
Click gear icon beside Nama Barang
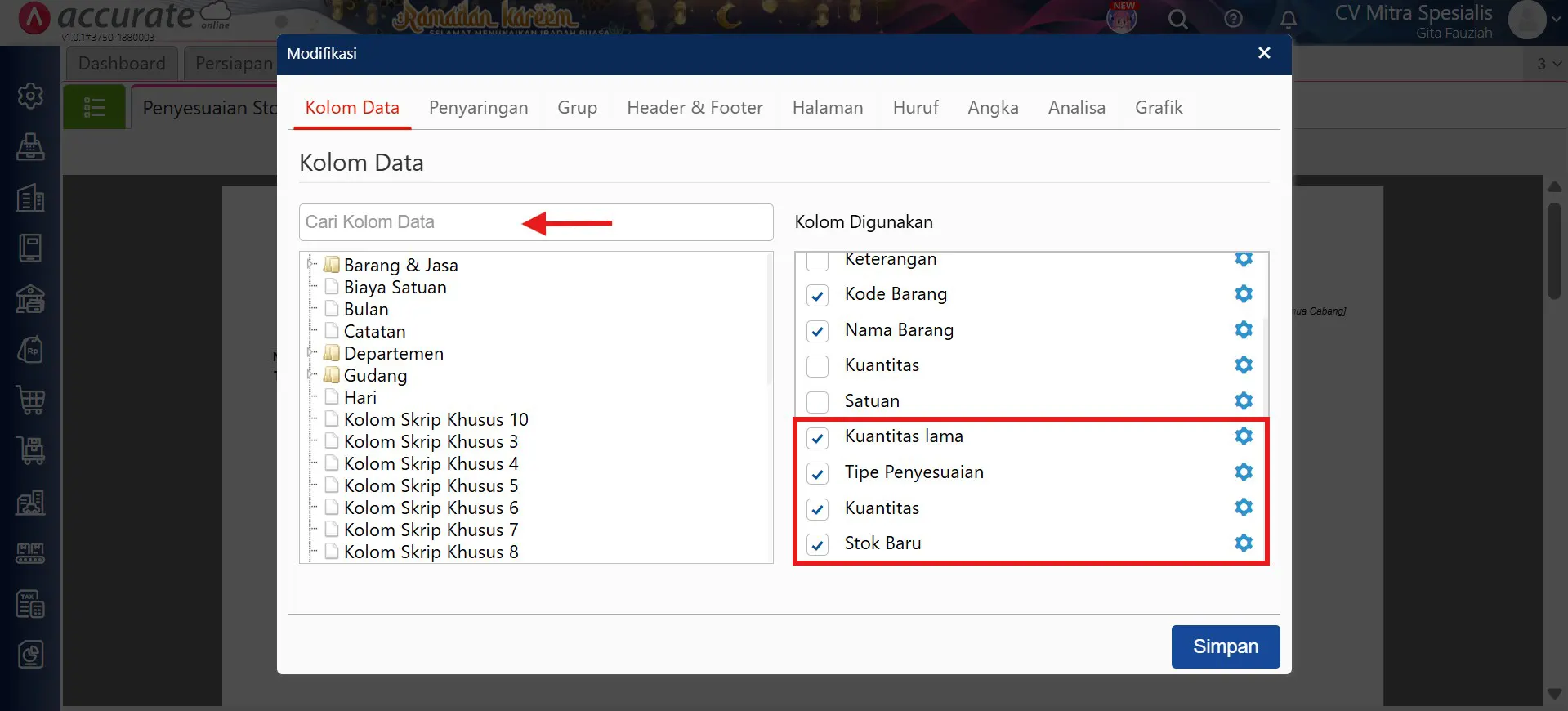[1243, 329]
